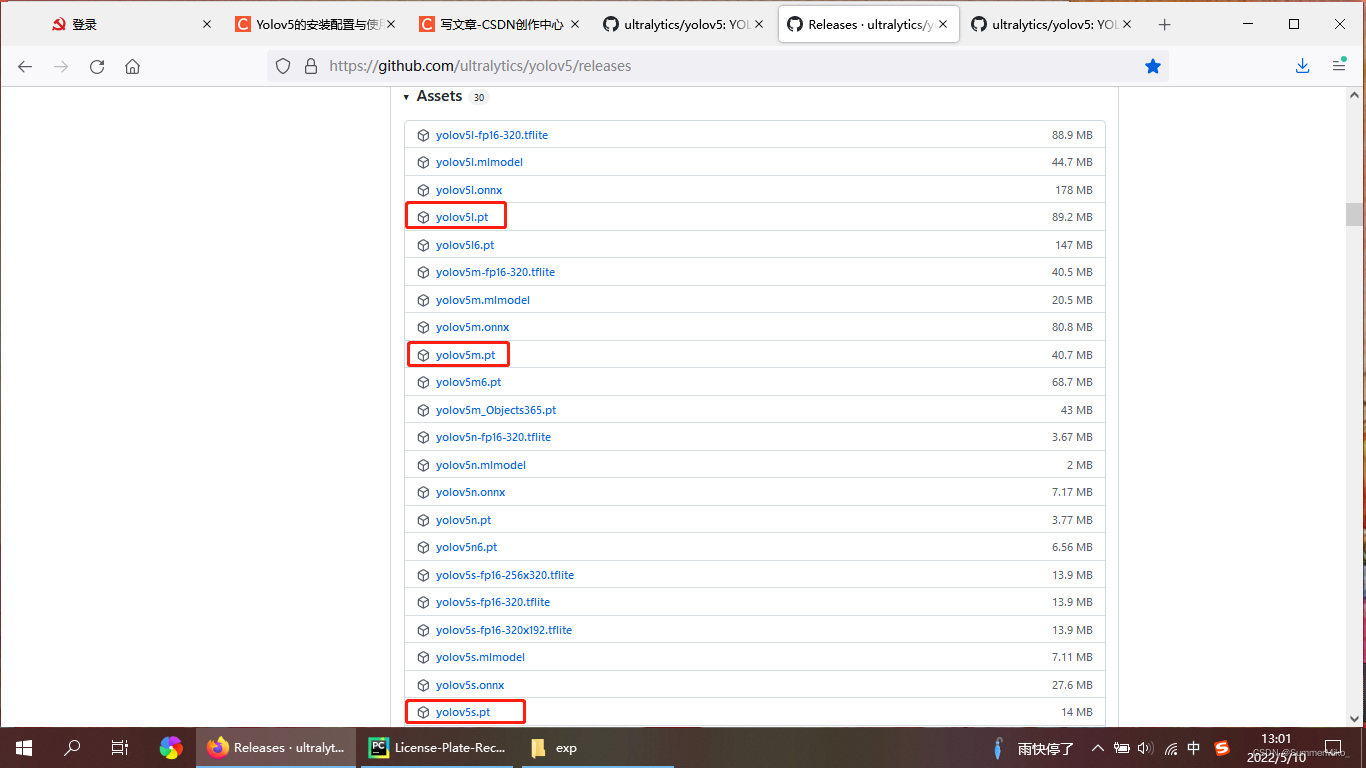
Task: Switch to 写文章-CSDN创作中心 tab
Action: click(x=500, y=25)
